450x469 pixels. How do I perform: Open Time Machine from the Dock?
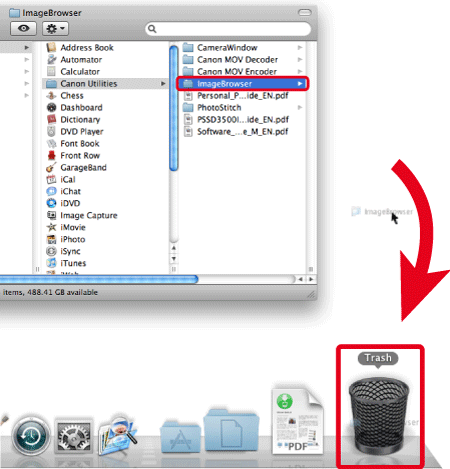pos(31,436)
